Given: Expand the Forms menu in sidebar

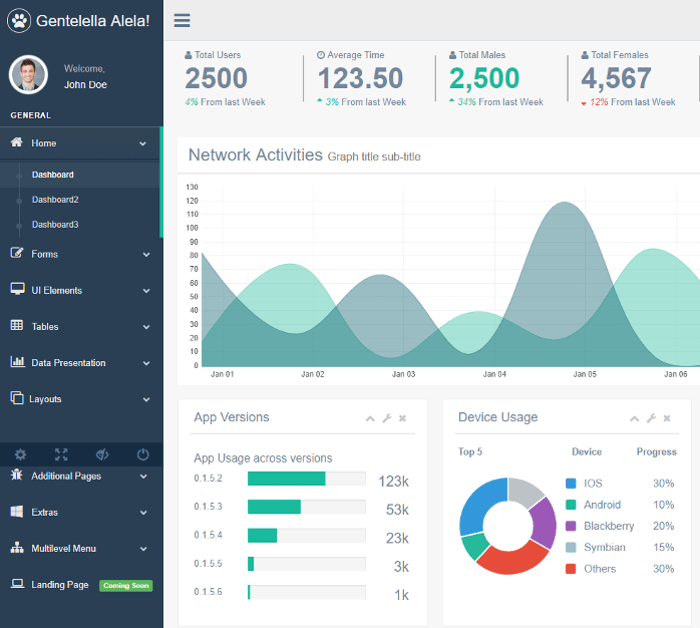Looking at the screenshot, I should click(x=80, y=254).
